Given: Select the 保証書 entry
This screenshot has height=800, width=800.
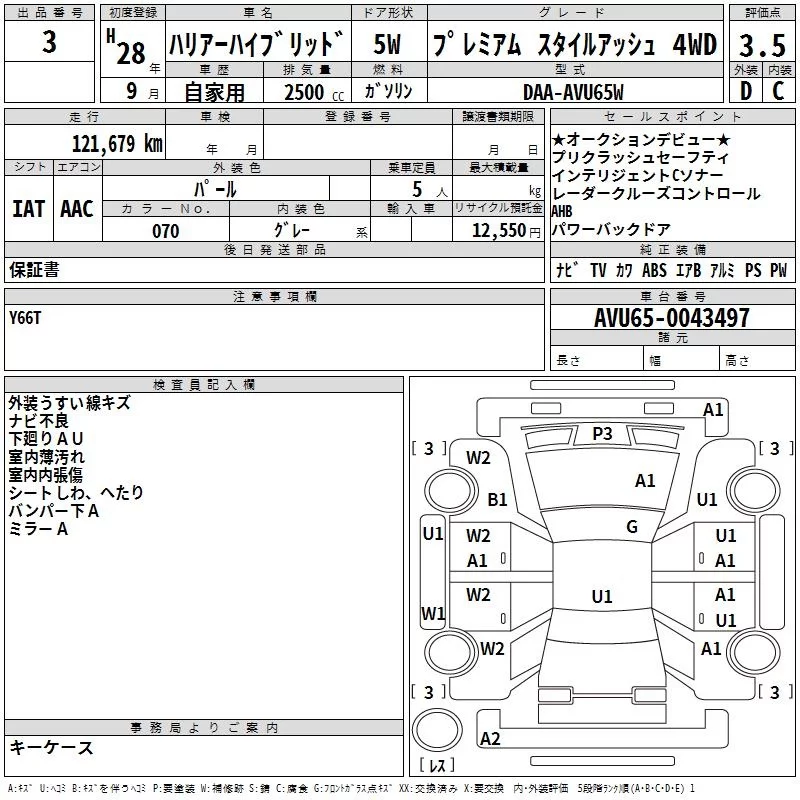Looking at the screenshot, I should point(34,269).
